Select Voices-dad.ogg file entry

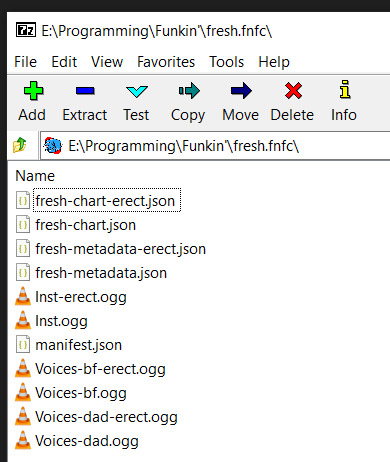tap(87, 441)
